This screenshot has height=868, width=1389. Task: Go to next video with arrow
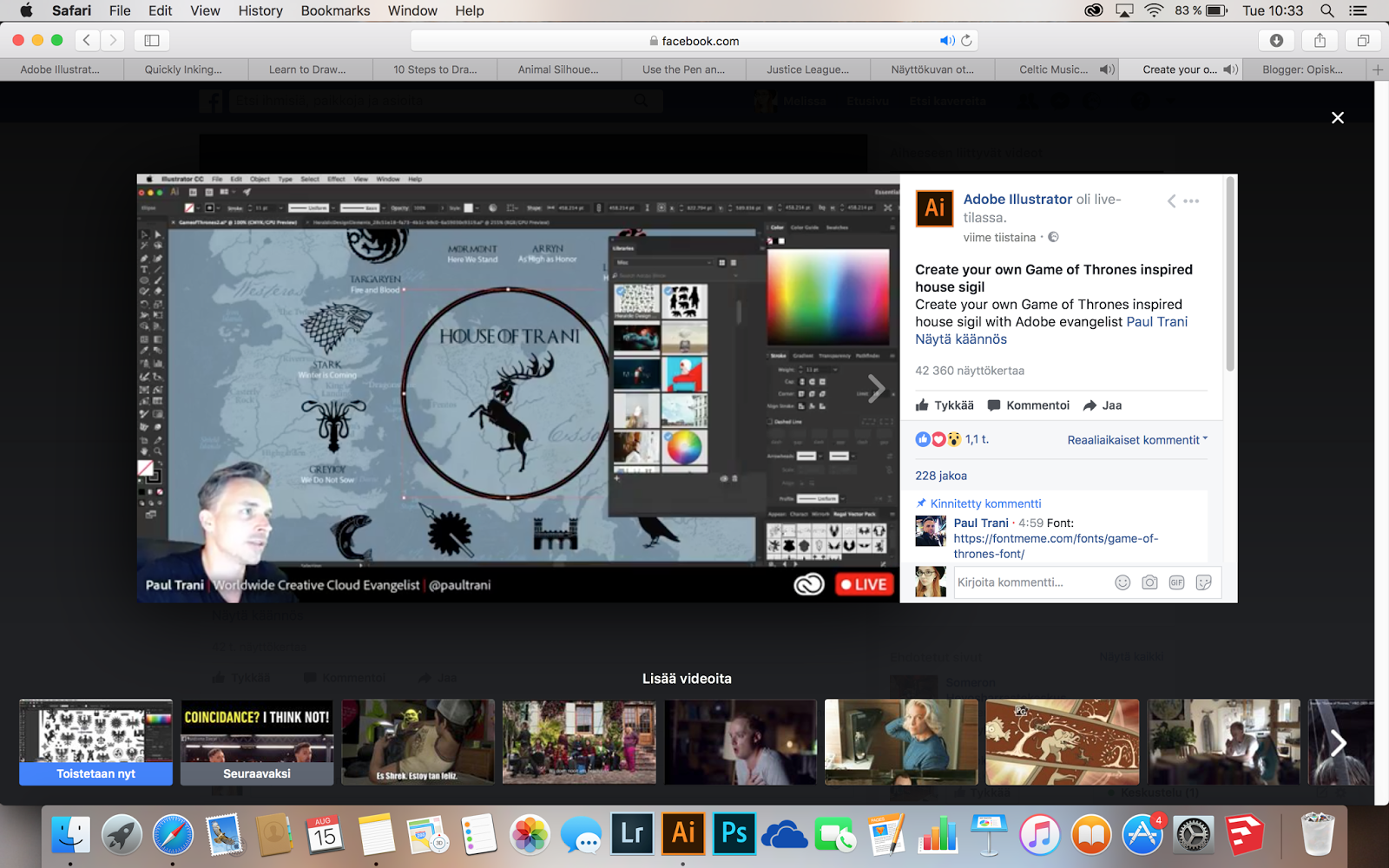click(x=877, y=388)
